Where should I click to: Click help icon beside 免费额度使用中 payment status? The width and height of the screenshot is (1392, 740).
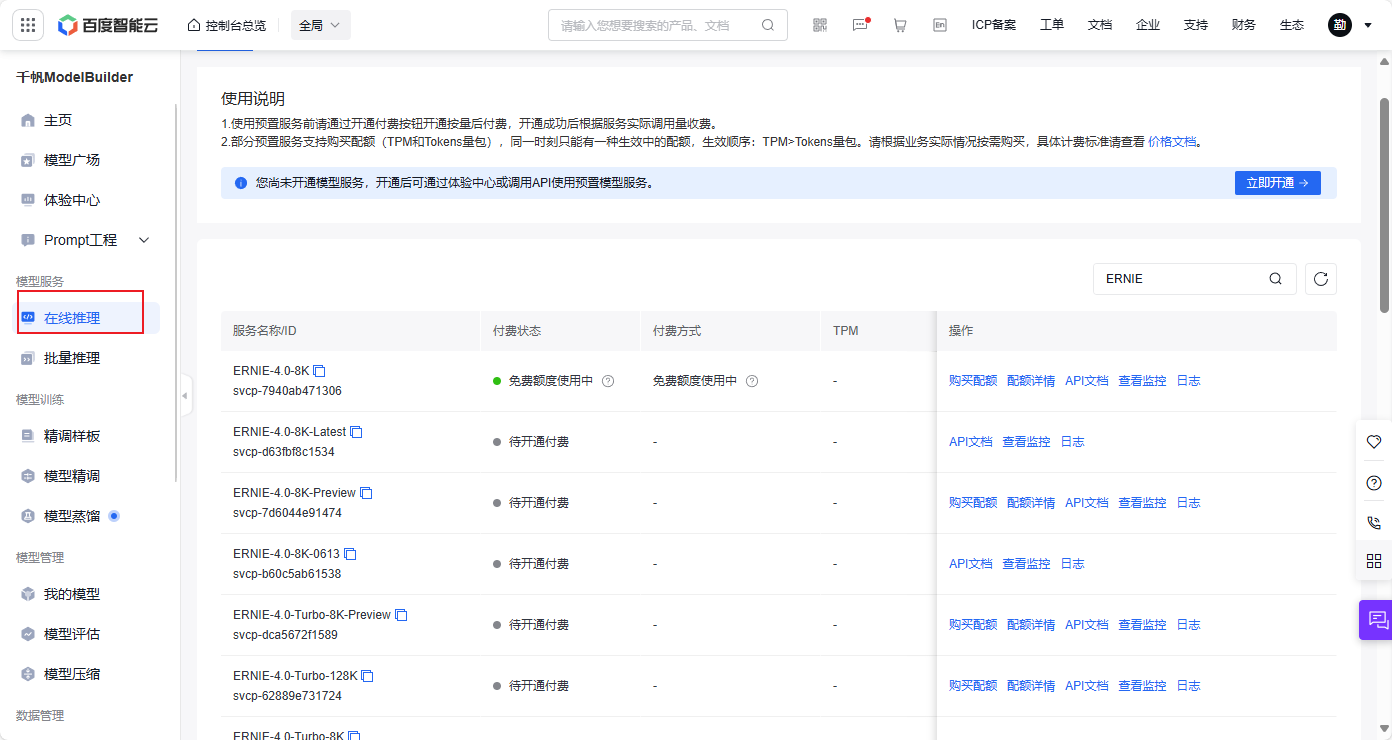coord(608,381)
